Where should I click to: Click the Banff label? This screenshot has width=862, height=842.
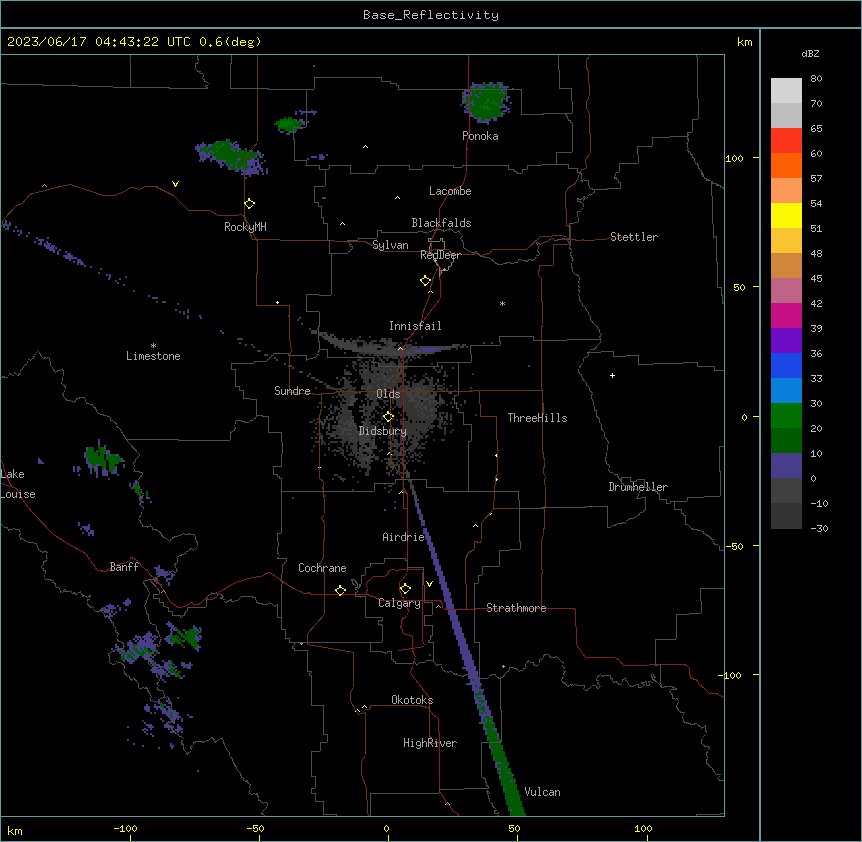[124, 567]
